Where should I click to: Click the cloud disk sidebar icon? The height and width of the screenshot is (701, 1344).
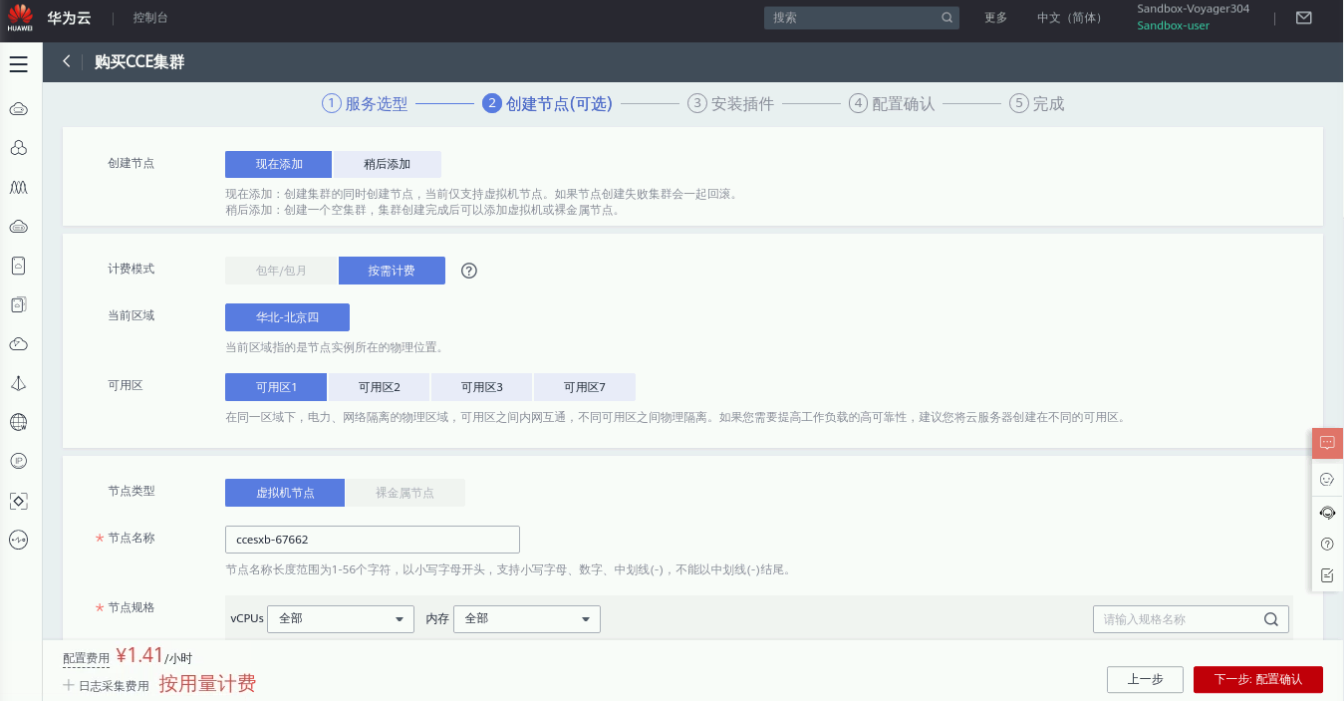(x=18, y=226)
